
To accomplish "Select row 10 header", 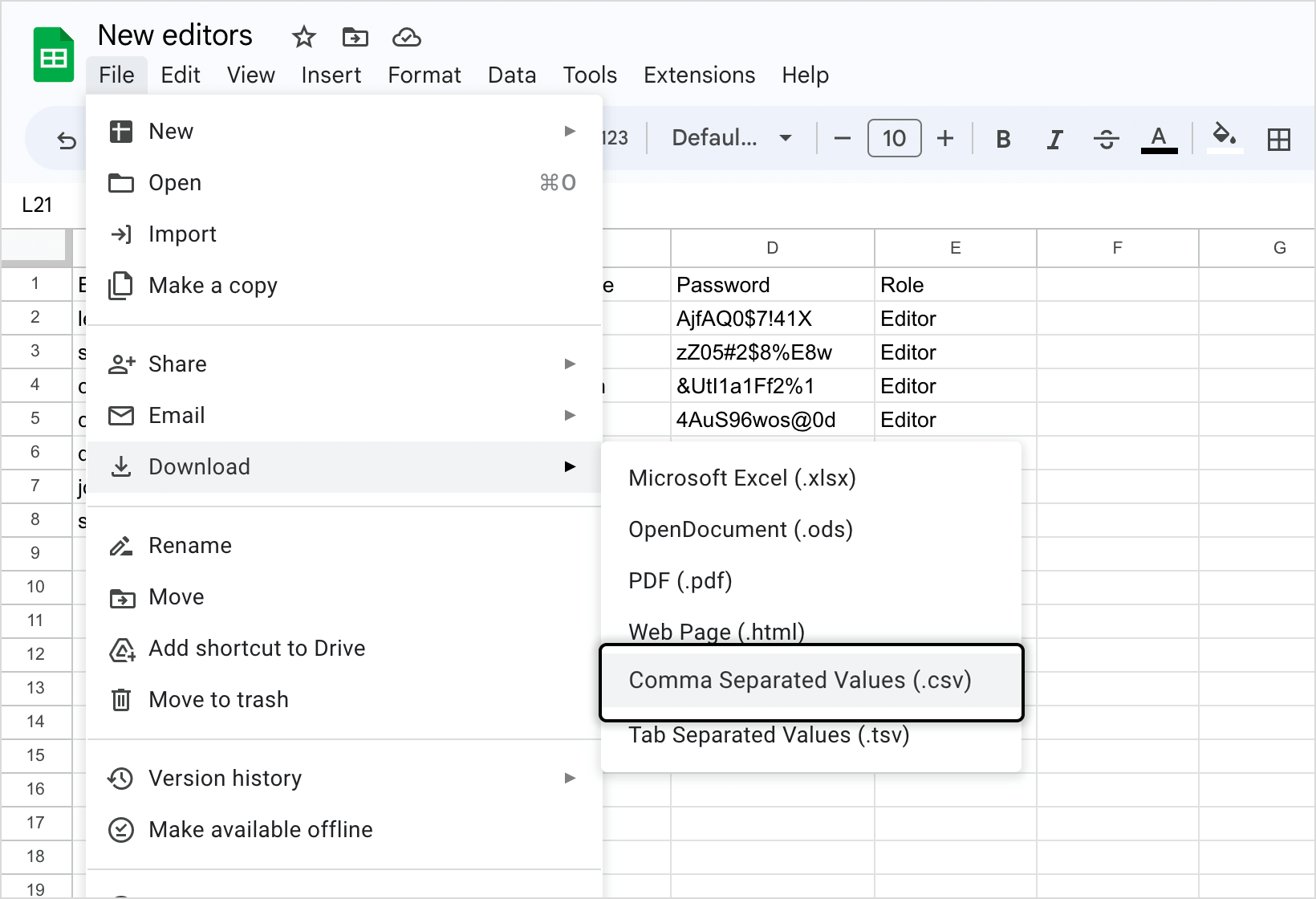I will (35, 587).
